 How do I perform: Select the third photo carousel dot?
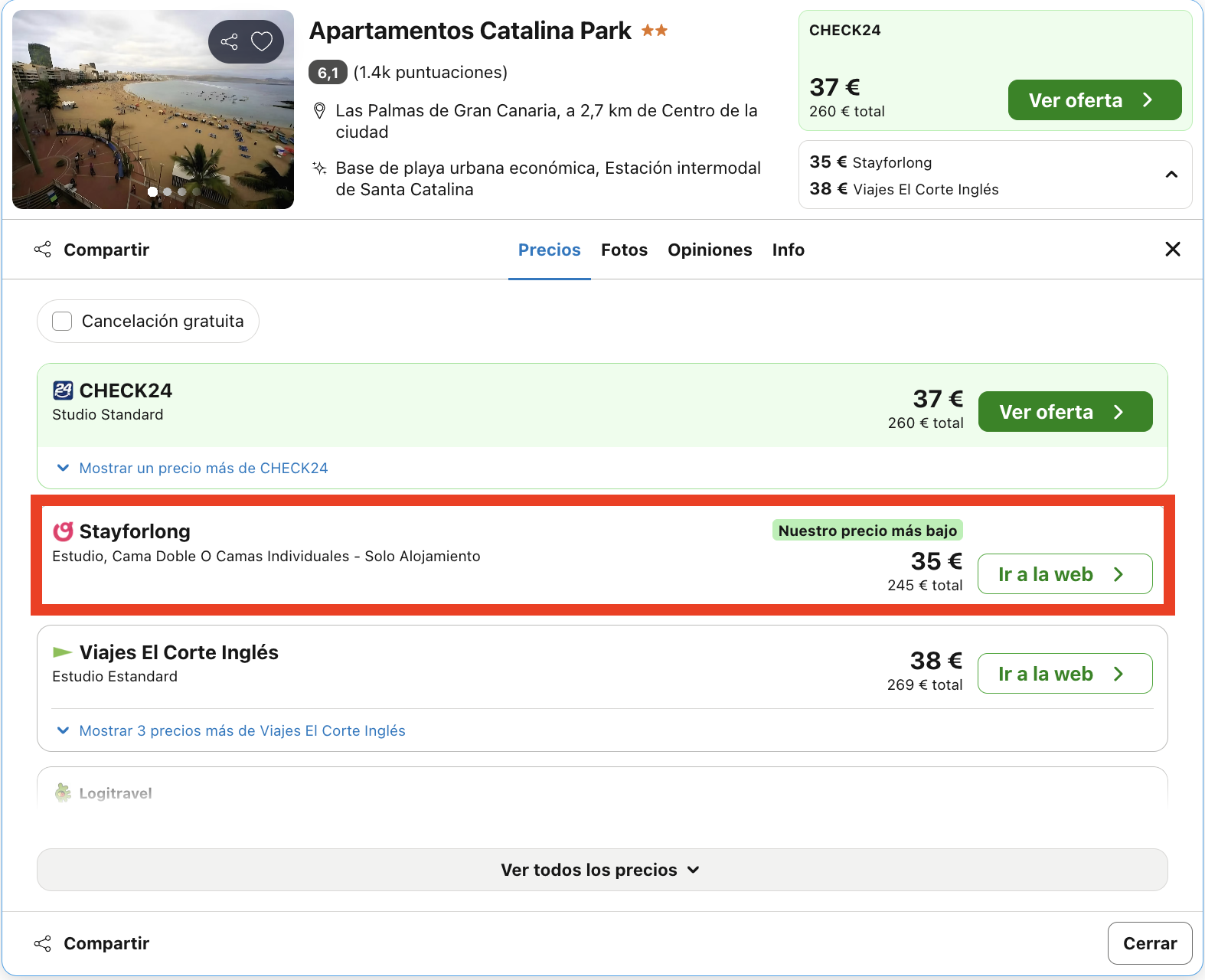point(182,191)
